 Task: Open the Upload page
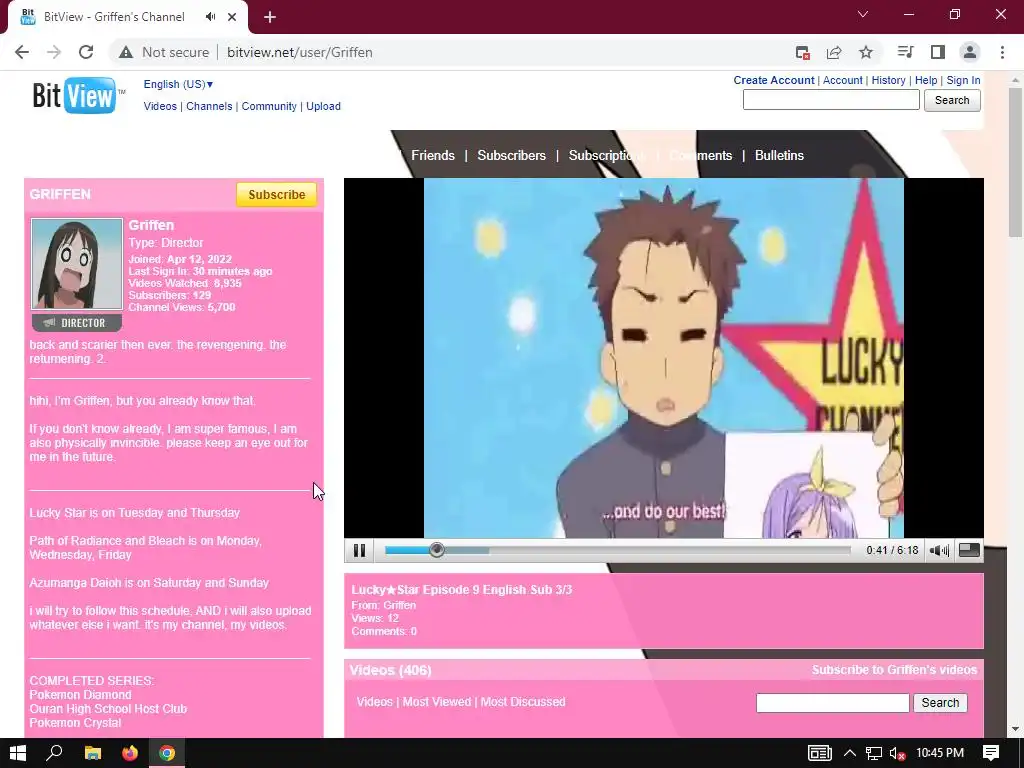(323, 106)
